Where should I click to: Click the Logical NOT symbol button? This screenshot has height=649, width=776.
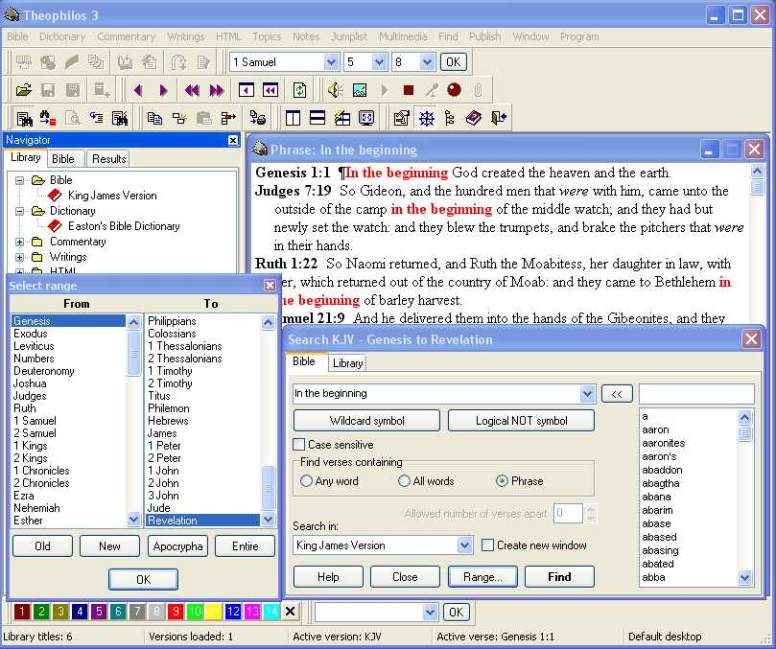click(x=521, y=421)
